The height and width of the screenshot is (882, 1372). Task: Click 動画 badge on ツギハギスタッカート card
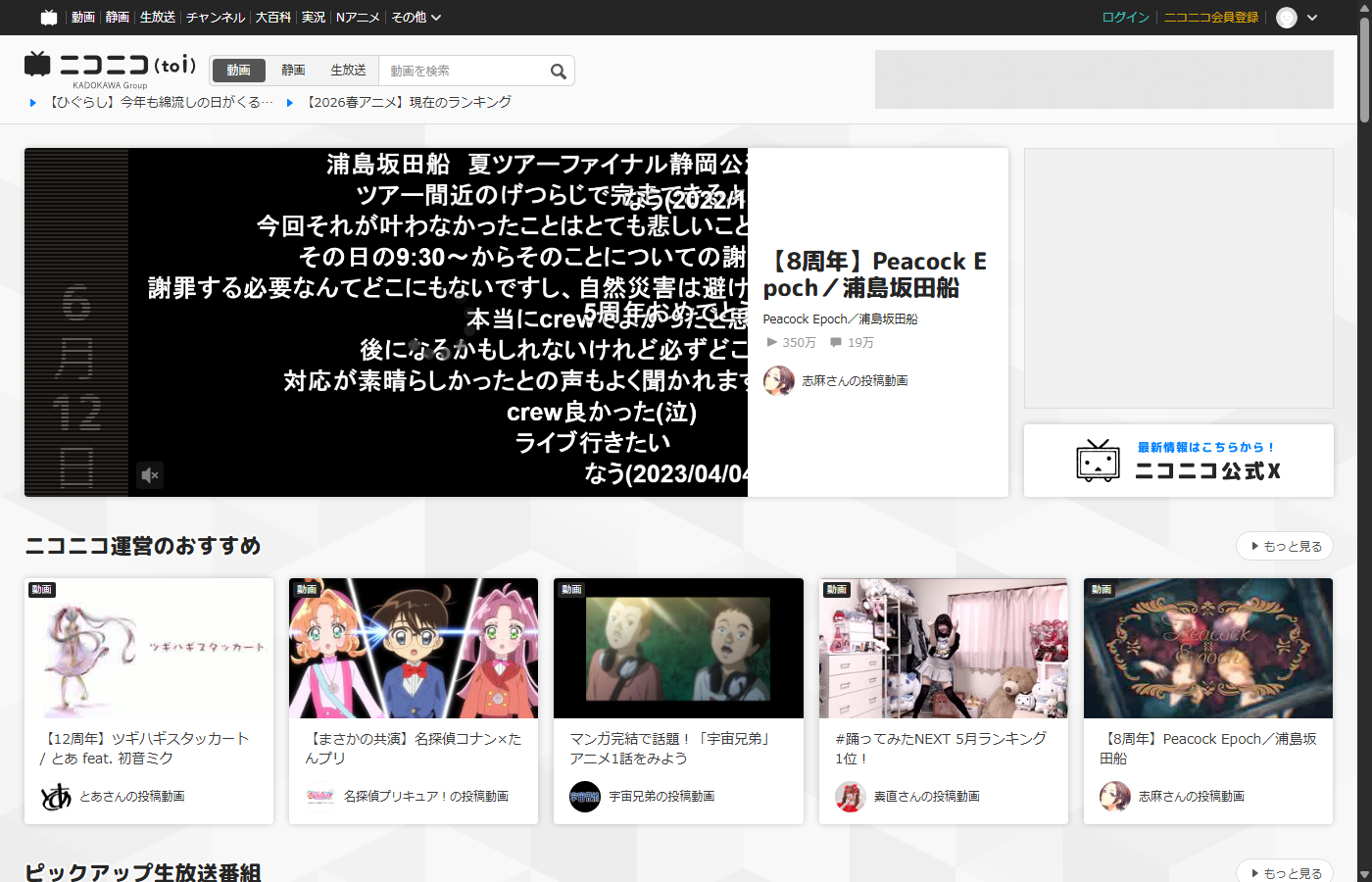coord(42,589)
